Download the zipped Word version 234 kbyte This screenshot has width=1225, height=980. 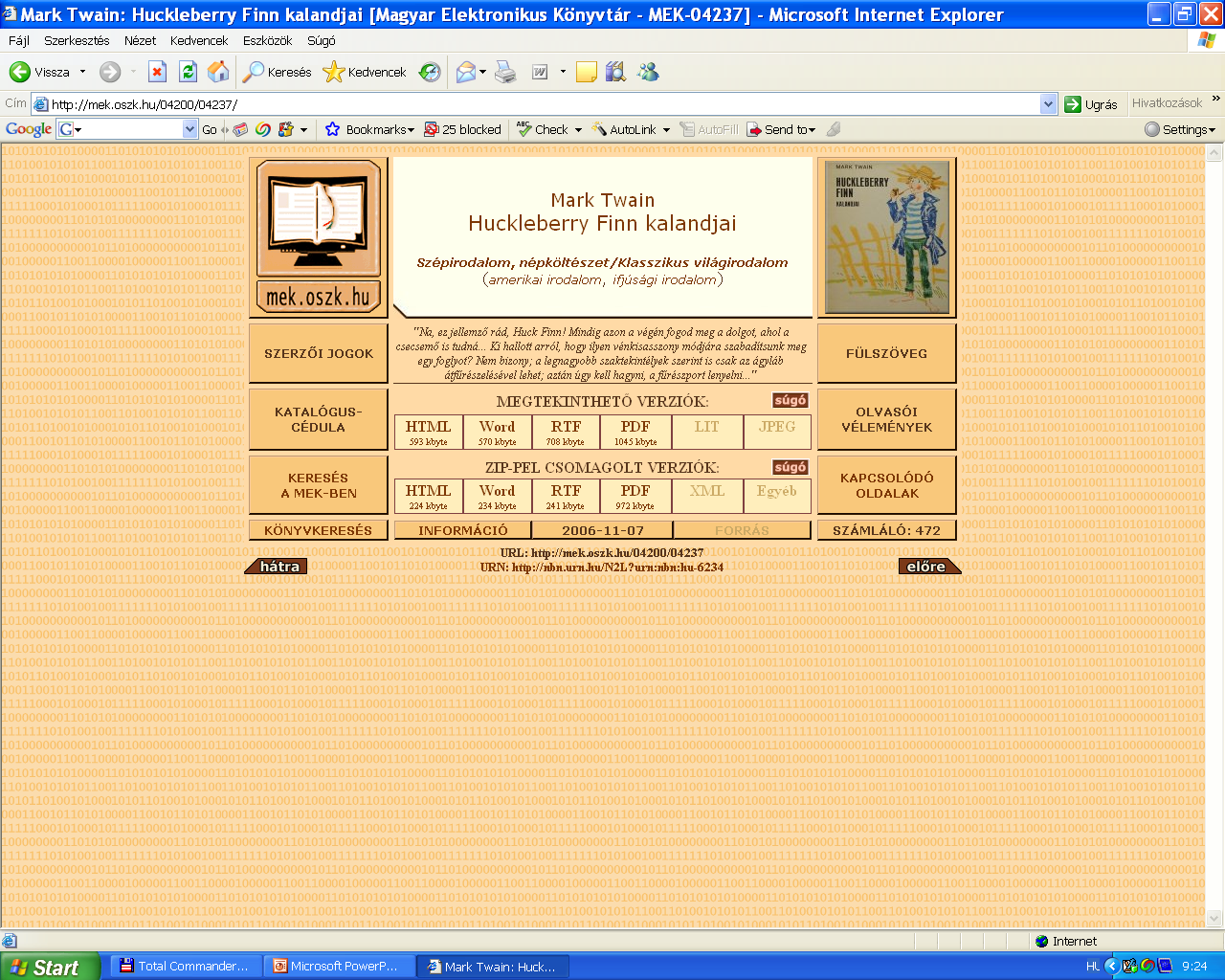click(x=498, y=496)
